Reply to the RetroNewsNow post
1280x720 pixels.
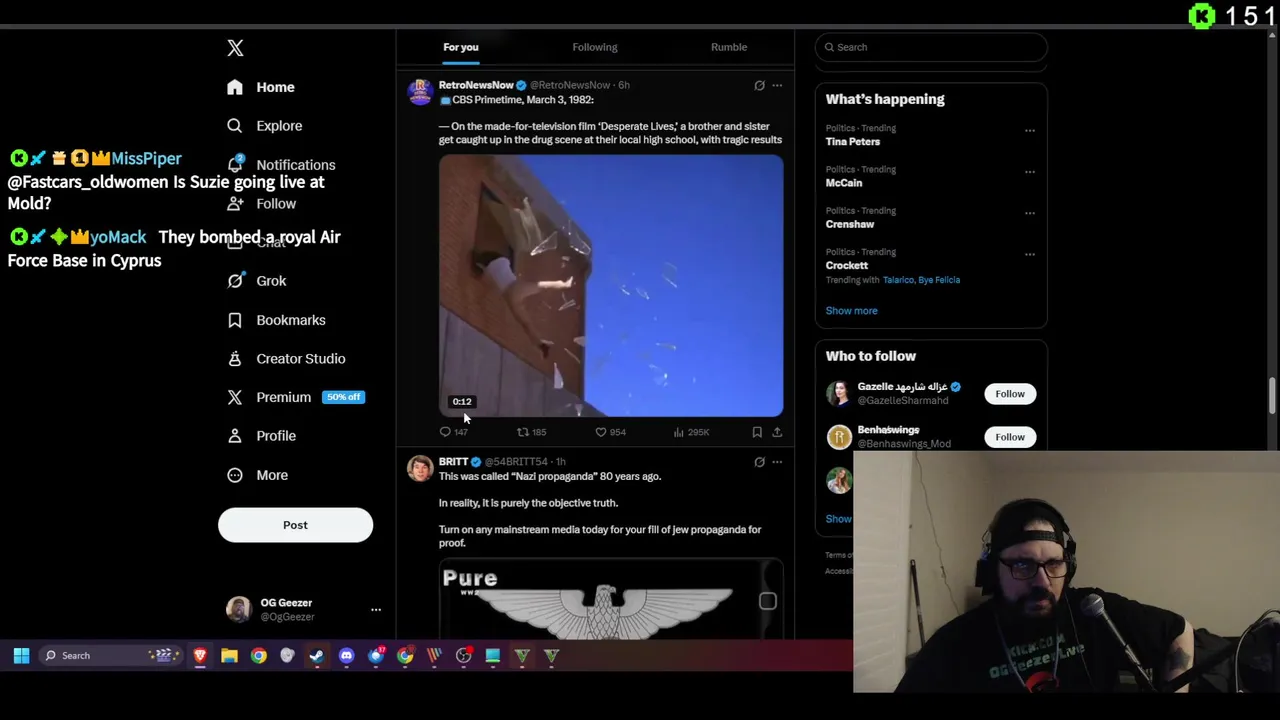click(x=453, y=432)
